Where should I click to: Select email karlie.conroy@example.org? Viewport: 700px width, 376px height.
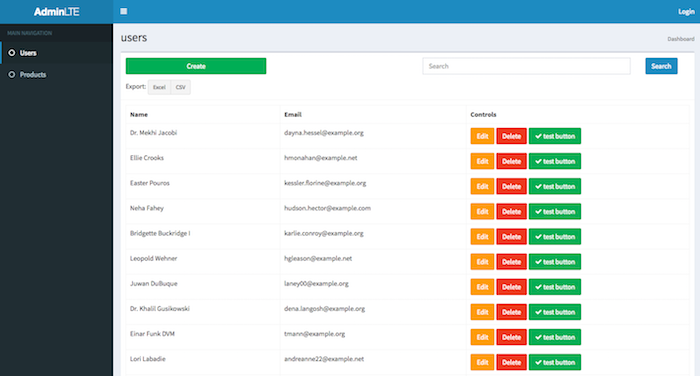point(324,233)
